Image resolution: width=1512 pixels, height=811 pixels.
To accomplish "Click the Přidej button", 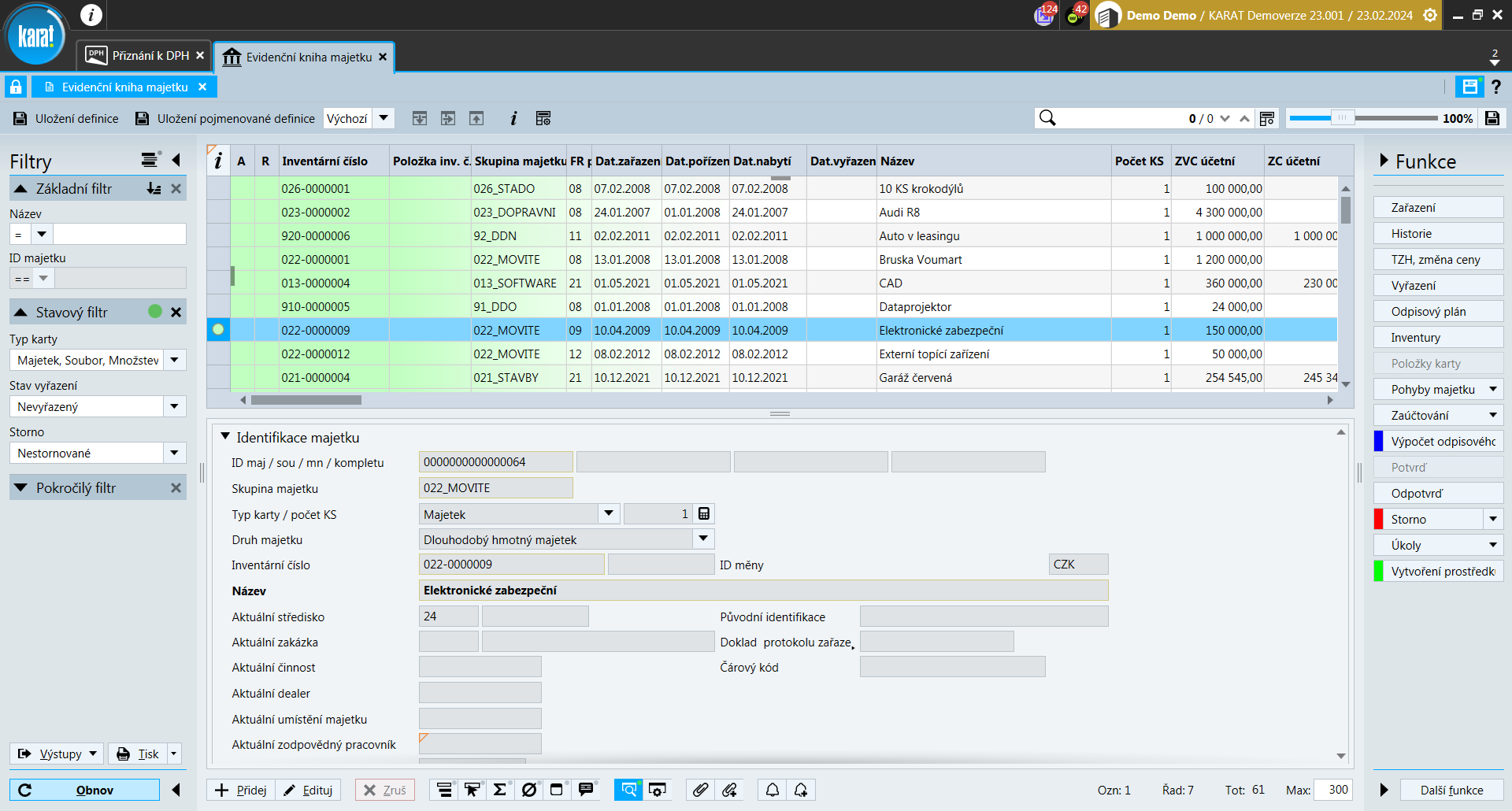I will click(241, 790).
